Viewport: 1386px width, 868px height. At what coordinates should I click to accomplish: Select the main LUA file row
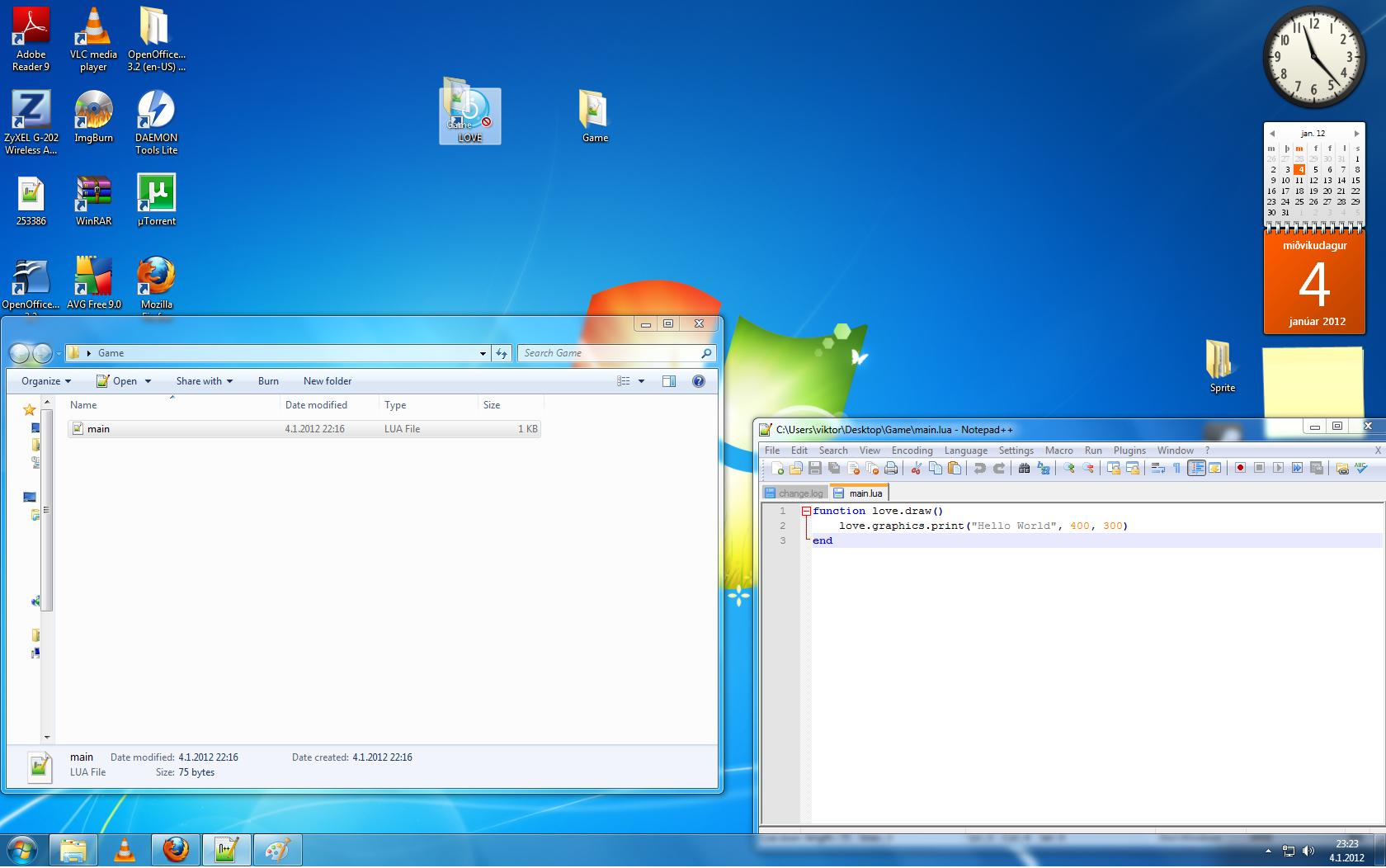tap(304, 429)
